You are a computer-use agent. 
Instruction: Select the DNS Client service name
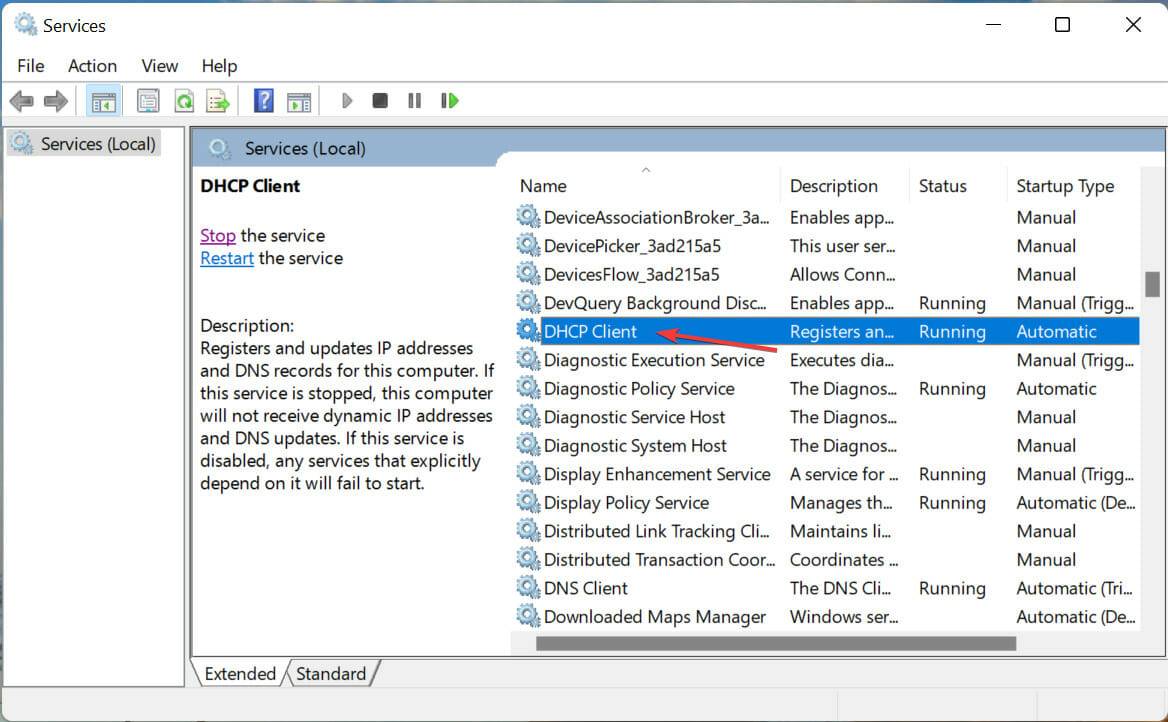coord(585,589)
